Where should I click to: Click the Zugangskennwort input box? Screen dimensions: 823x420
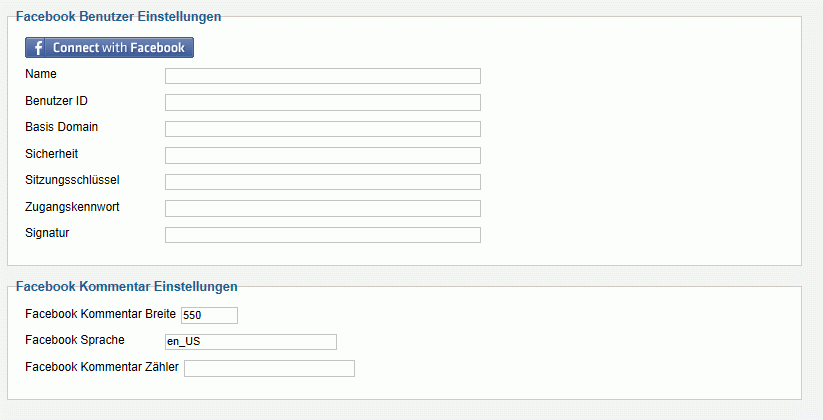[322, 208]
